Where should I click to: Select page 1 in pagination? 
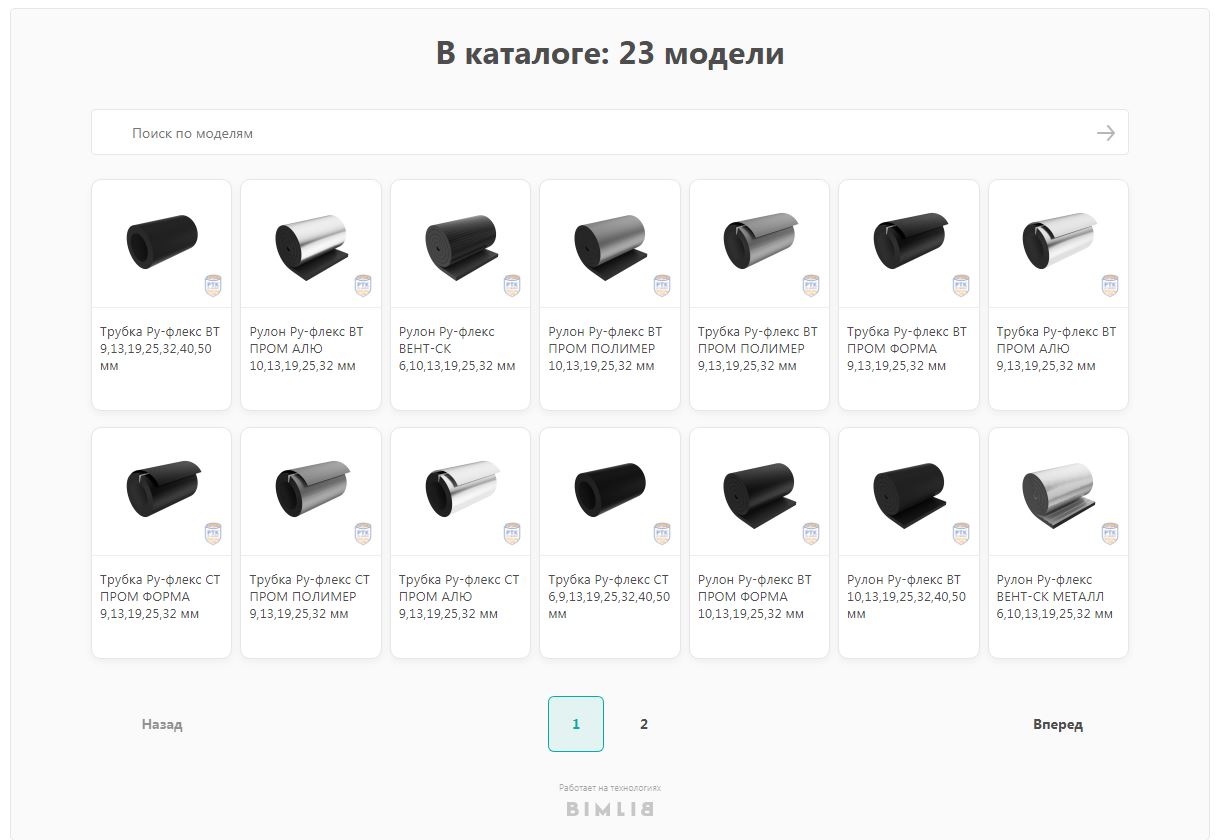[576, 724]
